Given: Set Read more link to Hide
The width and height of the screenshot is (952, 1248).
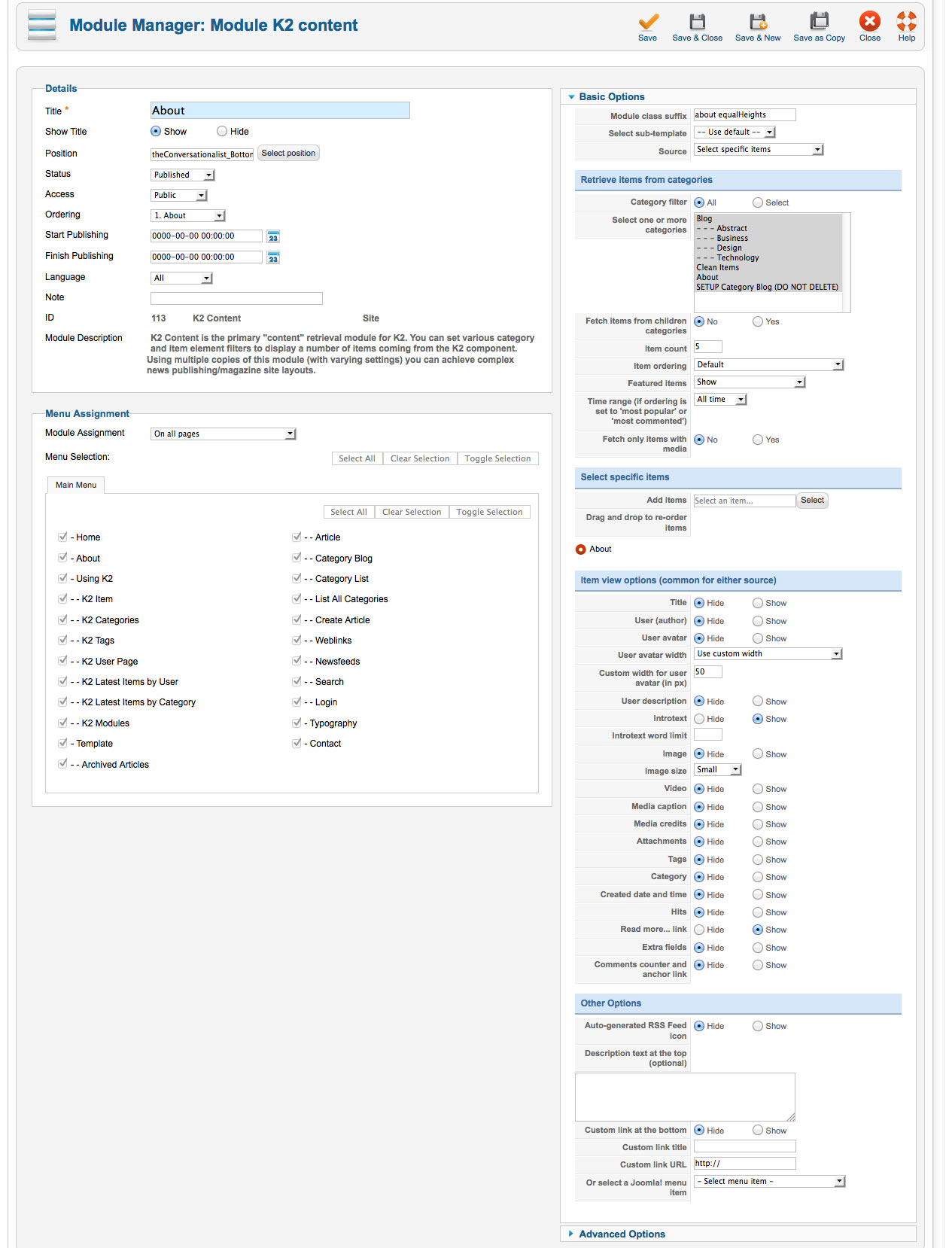Looking at the screenshot, I should pyautogui.click(x=699, y=930).
